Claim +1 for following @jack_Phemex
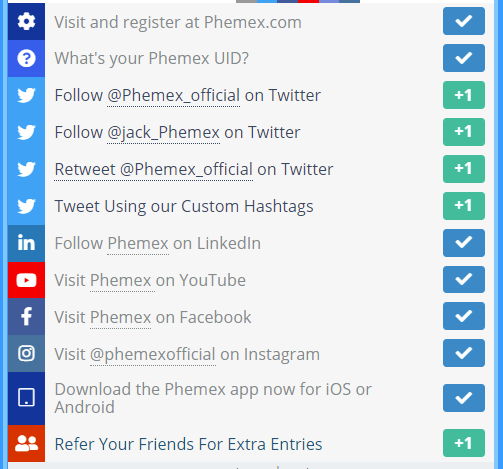Viewport: 503px width, 469px height. (x=464, y=132)
